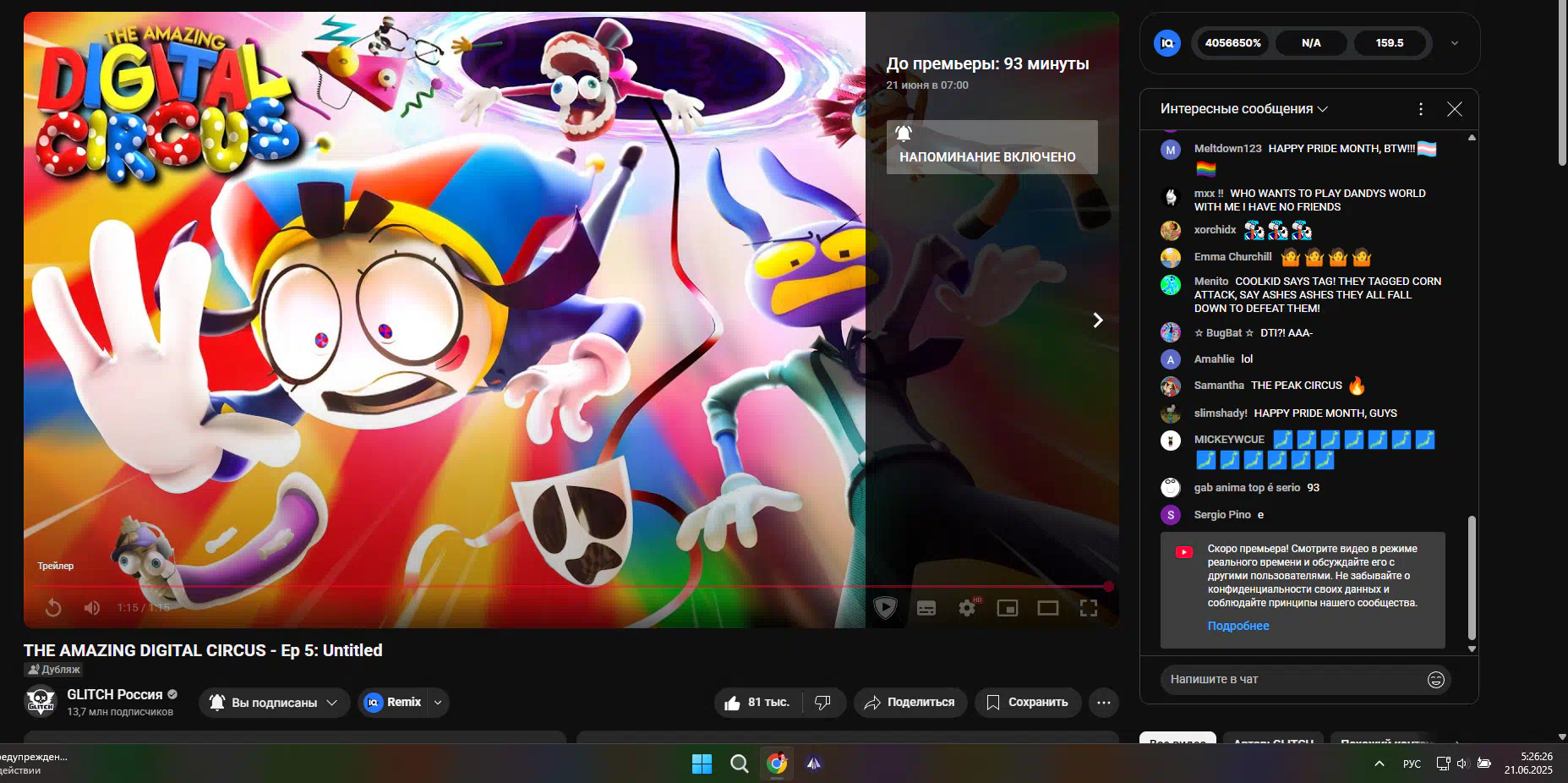Click the 'Подробнее' link in the chat notice

1238,626
